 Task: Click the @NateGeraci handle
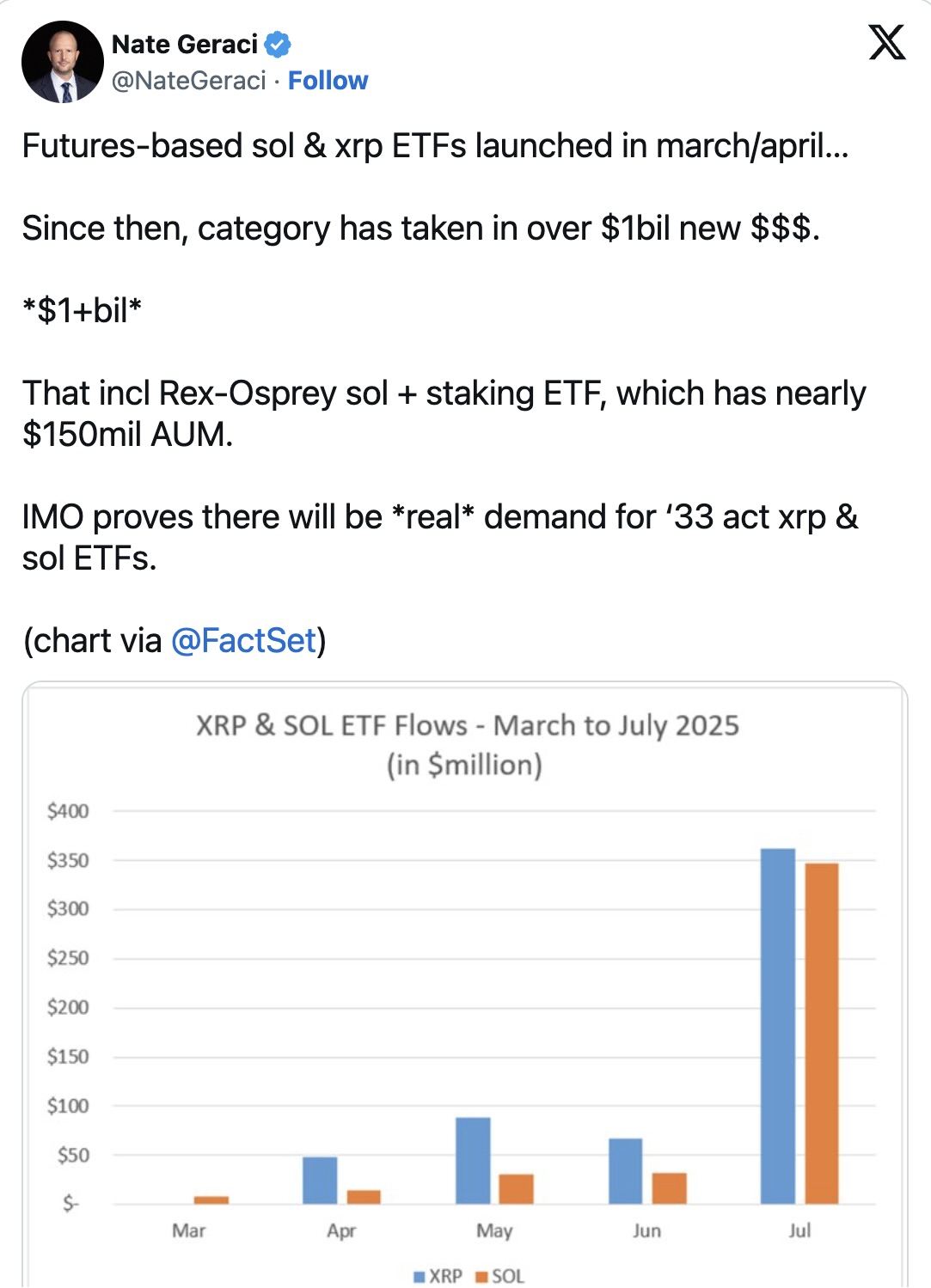click(x=189, y=81)
